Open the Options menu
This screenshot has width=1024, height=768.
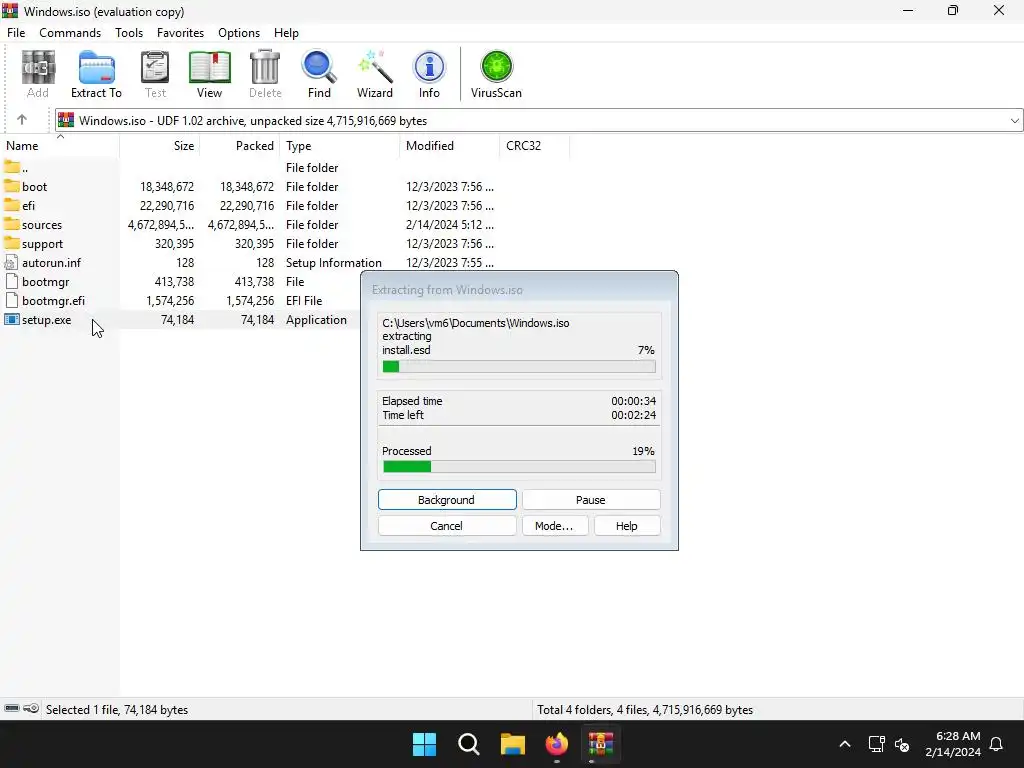click(239, 33)
